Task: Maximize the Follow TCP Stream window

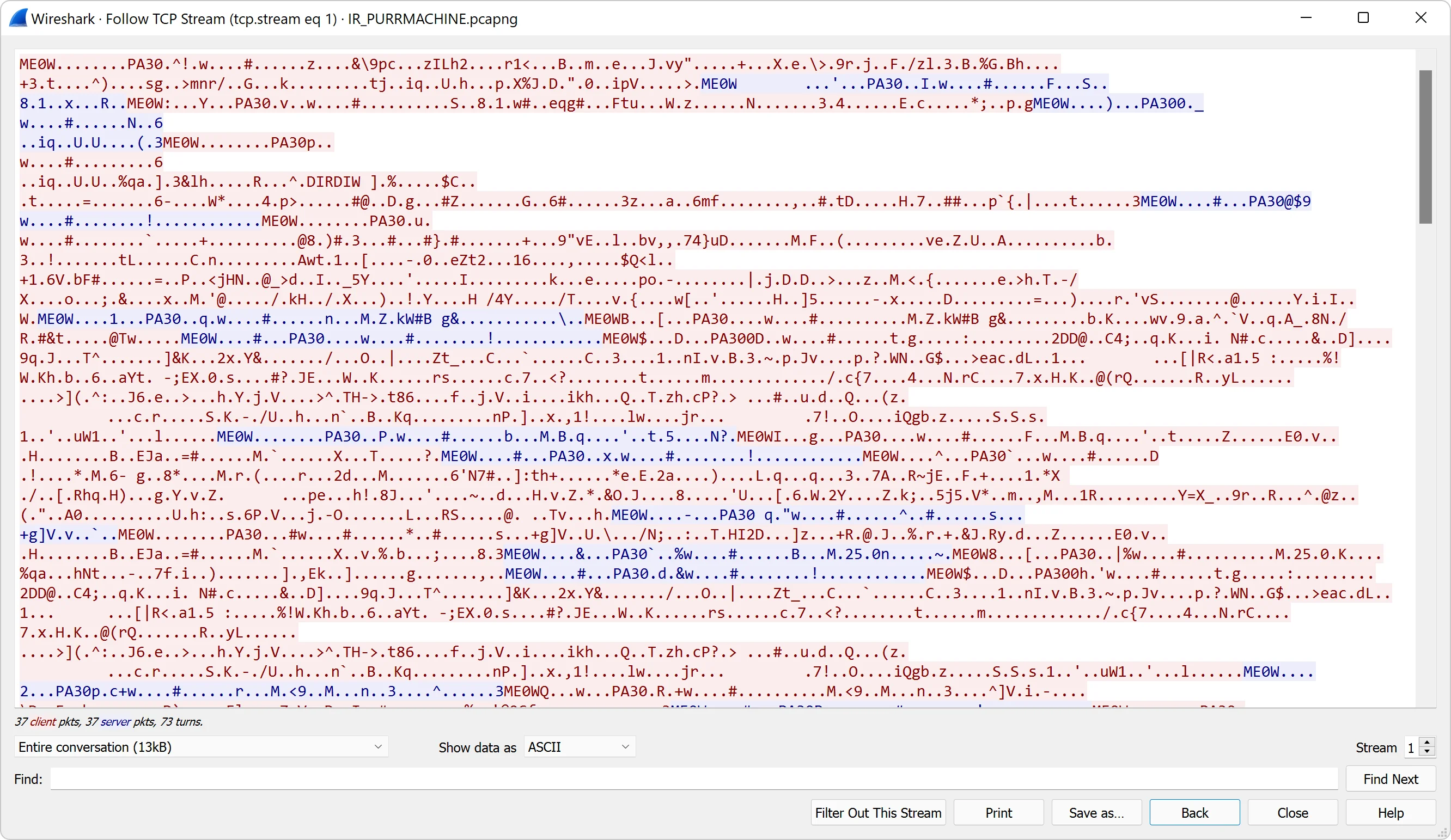Action: tap(1363, 18)
